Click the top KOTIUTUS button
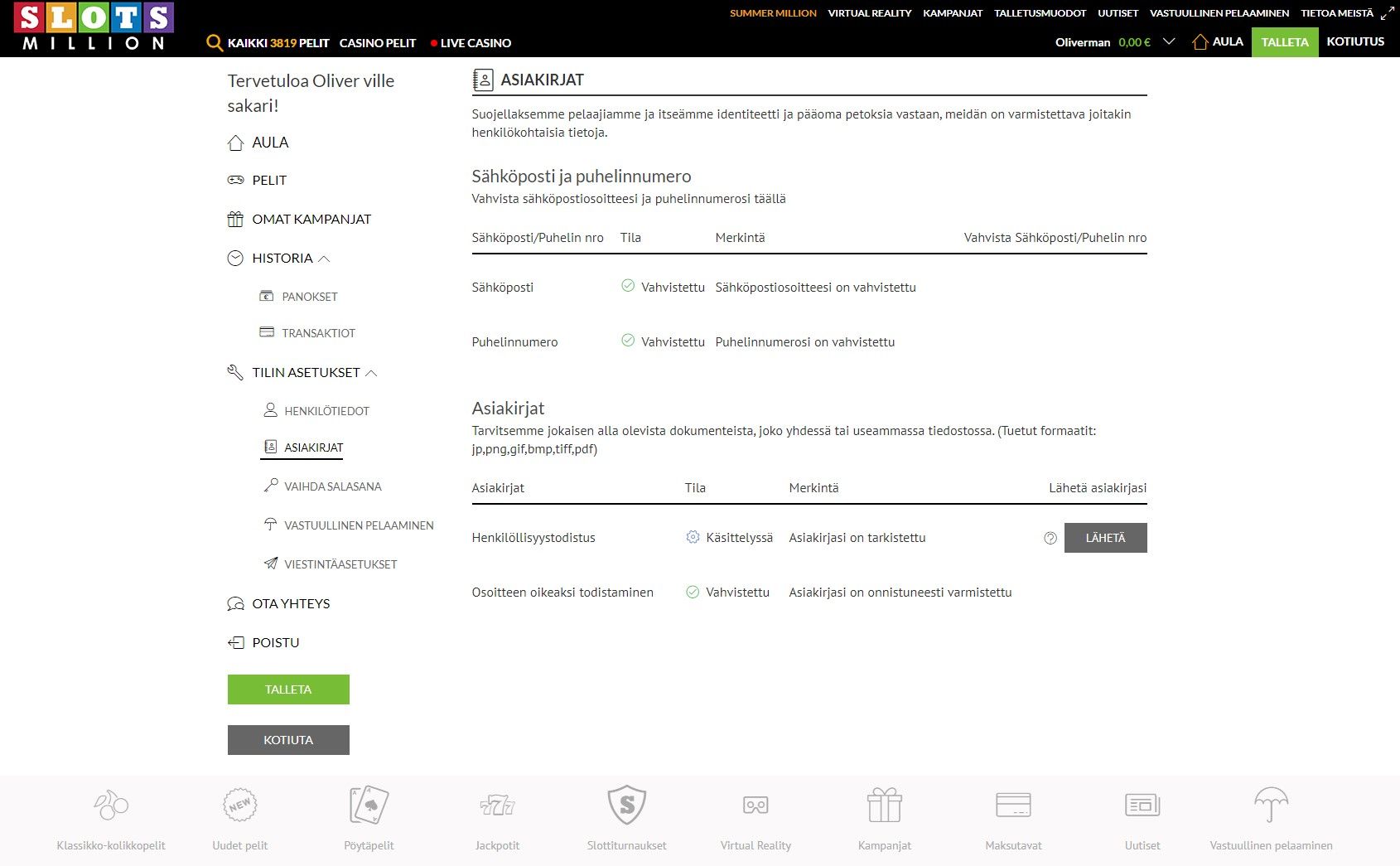Image resolution: width=1400 pixels, height=866 pixels. click(x=1355, y=41)
